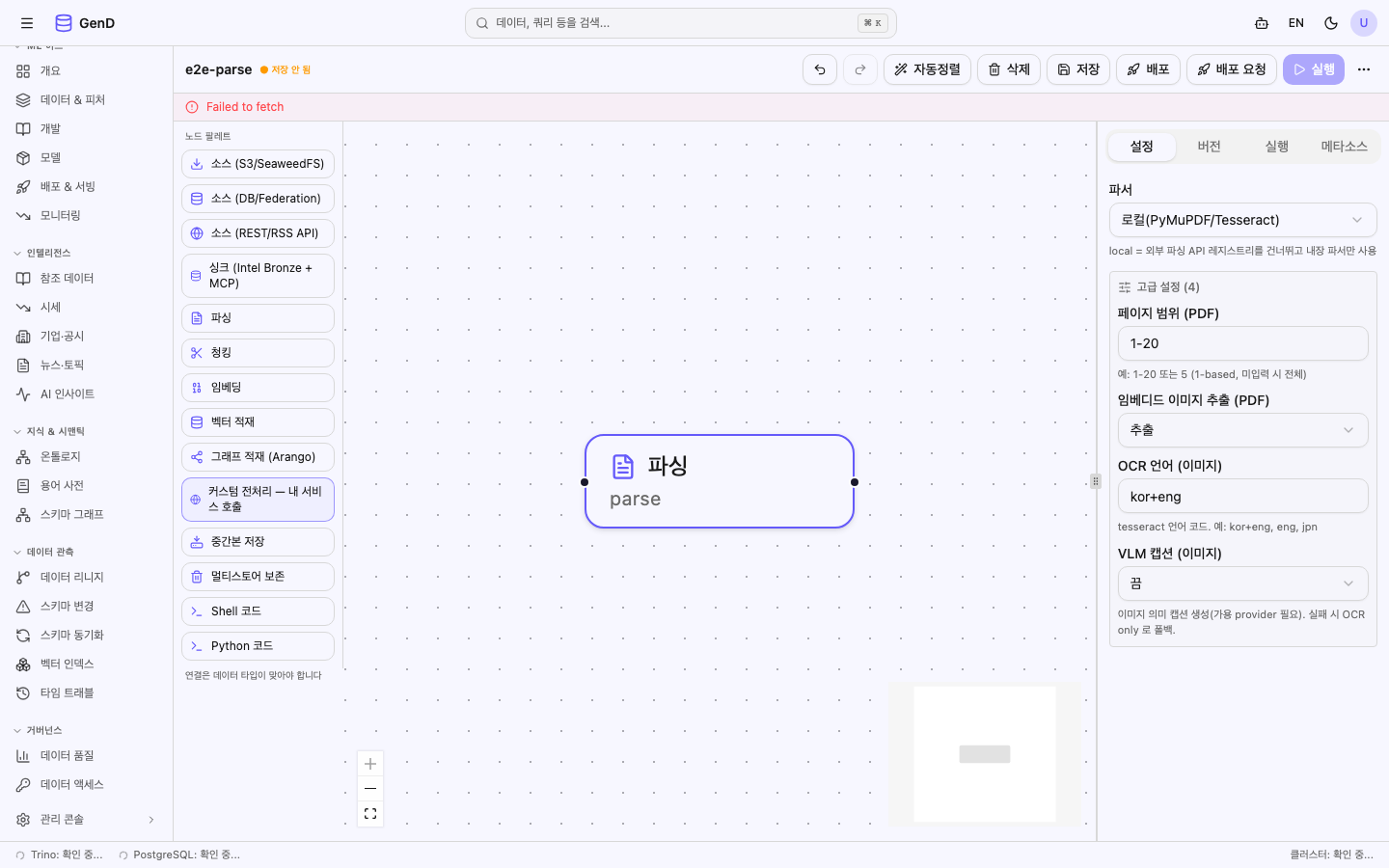Undo the last canvas action
Image resolution: width=1389 pixels, height=868 pixels.
[820, 69]
